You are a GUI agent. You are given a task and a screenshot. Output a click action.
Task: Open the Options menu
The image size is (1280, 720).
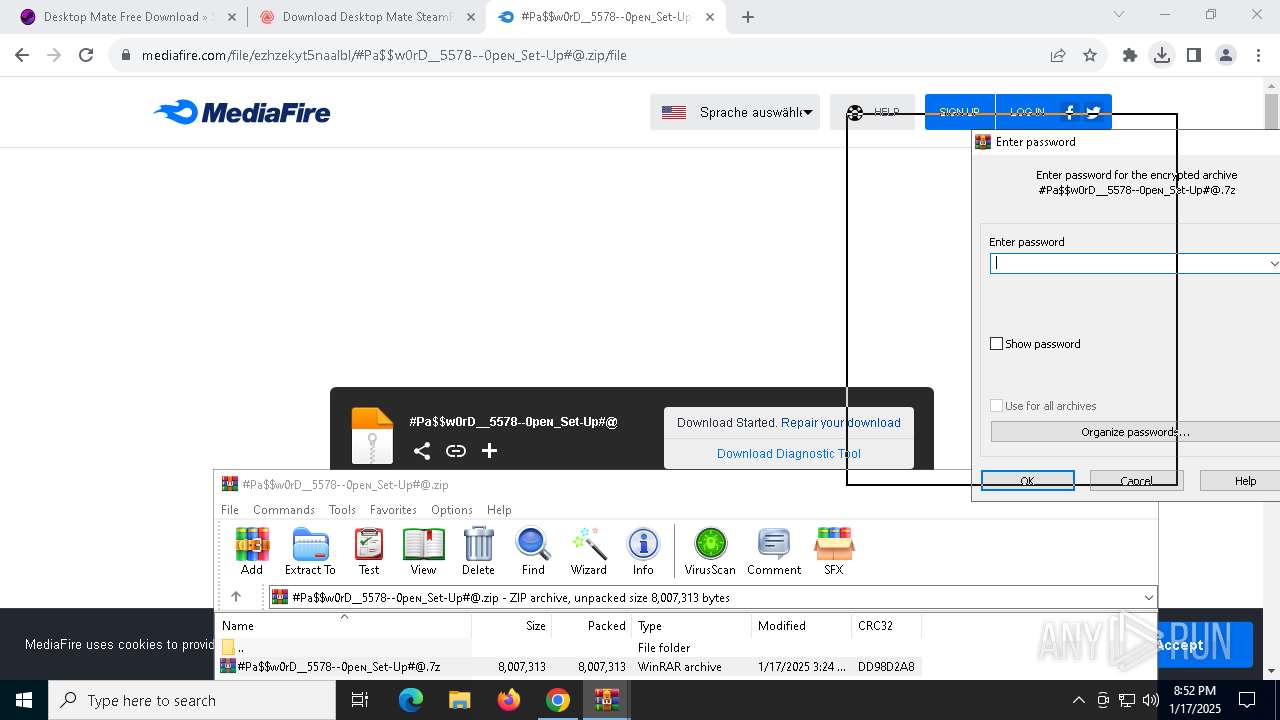coord(452,510)
